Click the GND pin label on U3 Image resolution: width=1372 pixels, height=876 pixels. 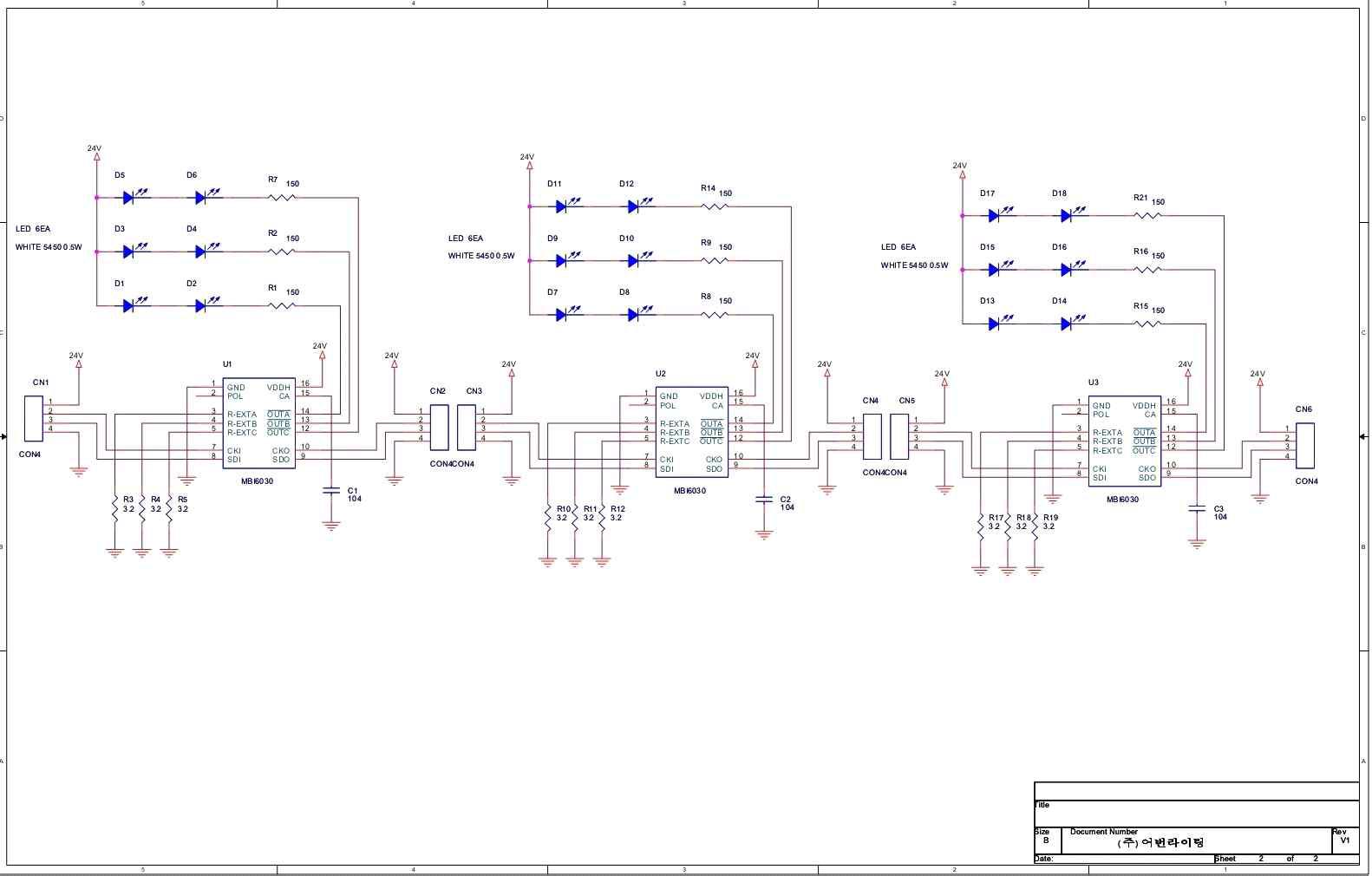(x=1101, y=406)
